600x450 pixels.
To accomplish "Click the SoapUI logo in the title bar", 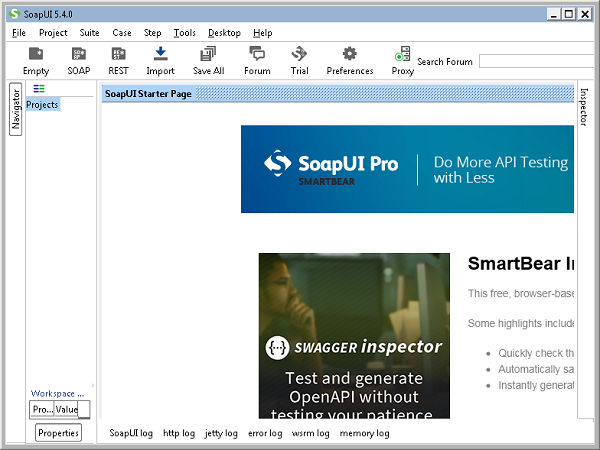I will click(x=14, y=14).
